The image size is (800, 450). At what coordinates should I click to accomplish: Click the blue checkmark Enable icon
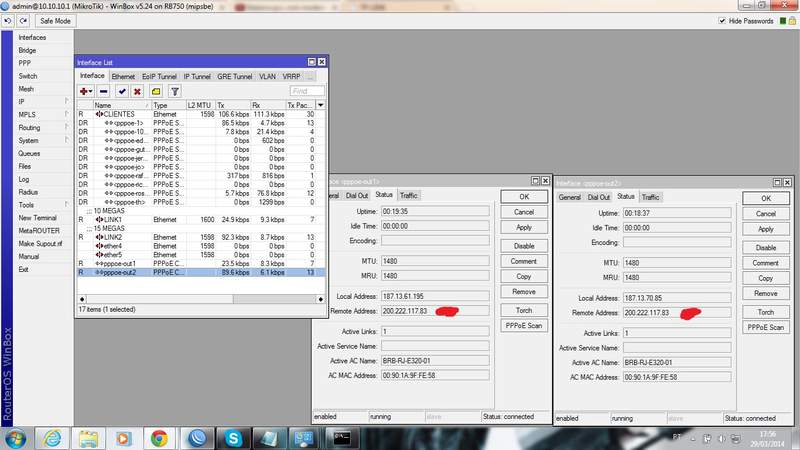click(x=122, y=91)
